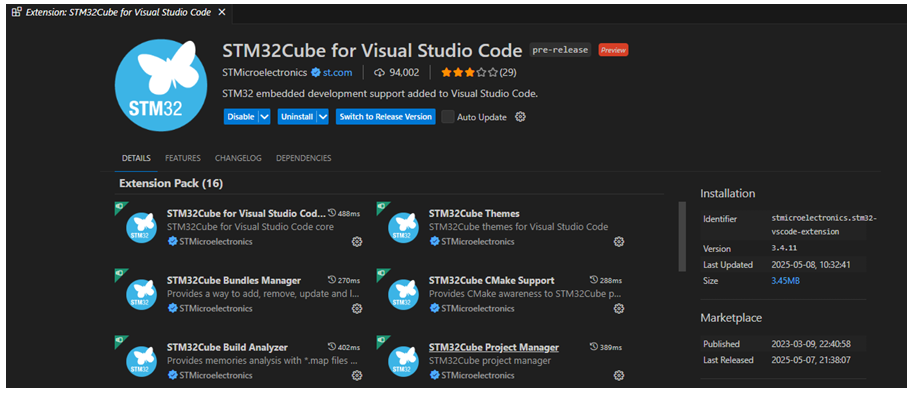Click the 270ms activation time for Bundles Manager
The width and height of the screenshot is (914, 396).
[x=344, y=281]
